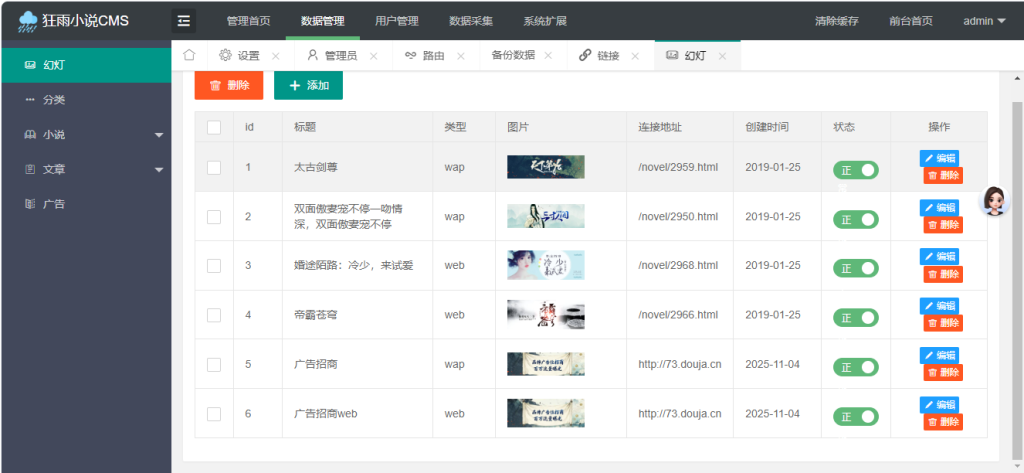This screenshot has height=473, width=1024.
Task: Open 用户管理 in top navigation
Action: click(396, 21)
